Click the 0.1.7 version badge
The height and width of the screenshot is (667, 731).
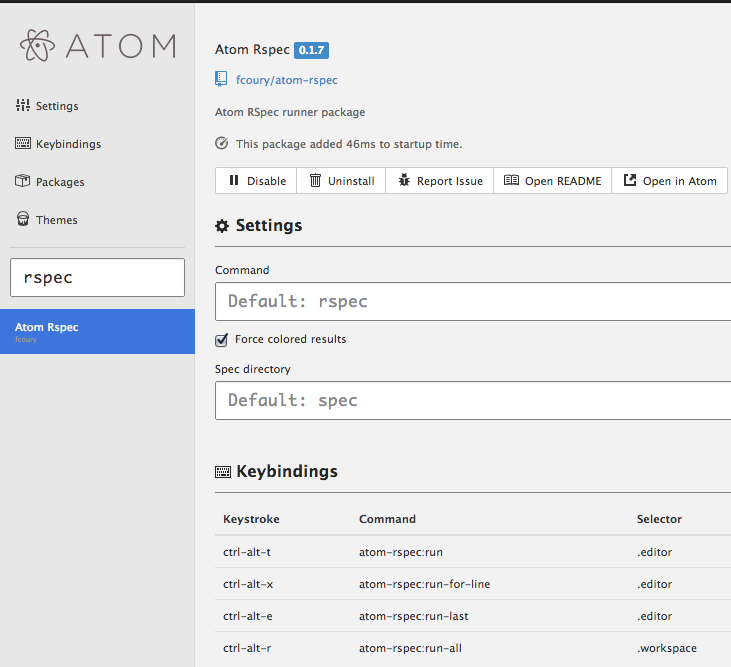311,50
